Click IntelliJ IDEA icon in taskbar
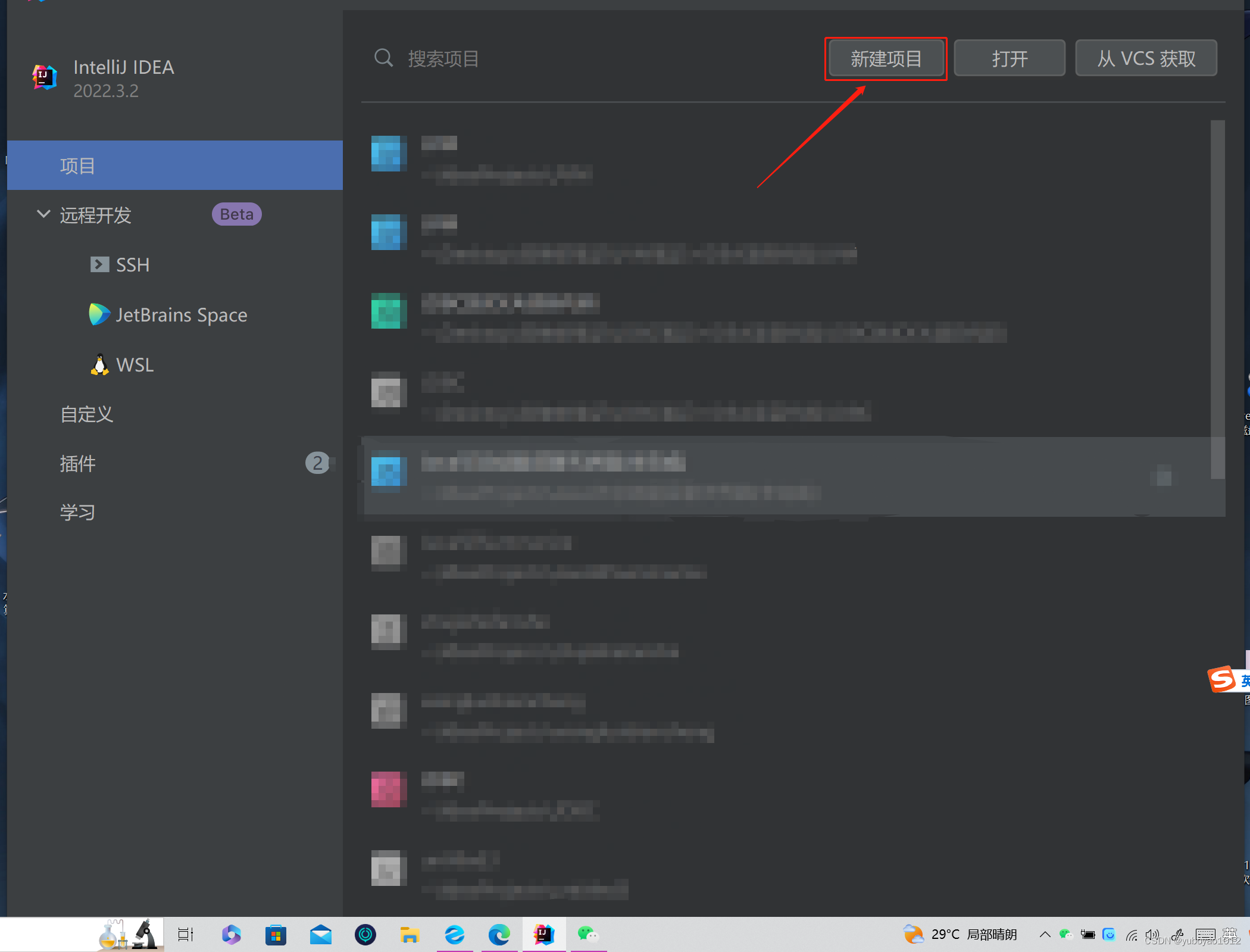 [x=543, y=934]
